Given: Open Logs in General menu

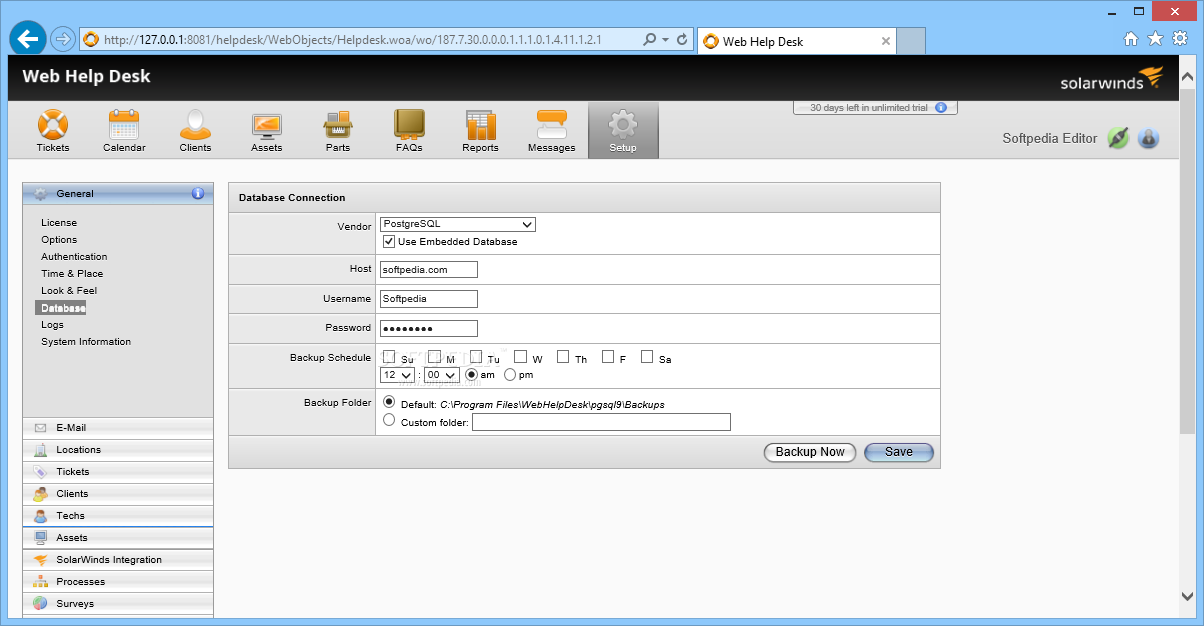Looking at the screenshot, I should tap(52, 325).
